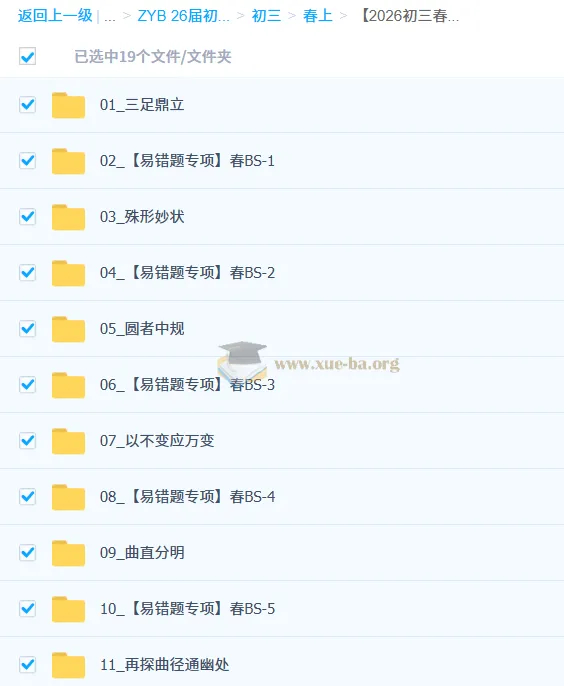Image resolution: width=564 pixels, height=686 pixels.
Task: Click 返回上一级 to go back
Action: pos(55,16)
